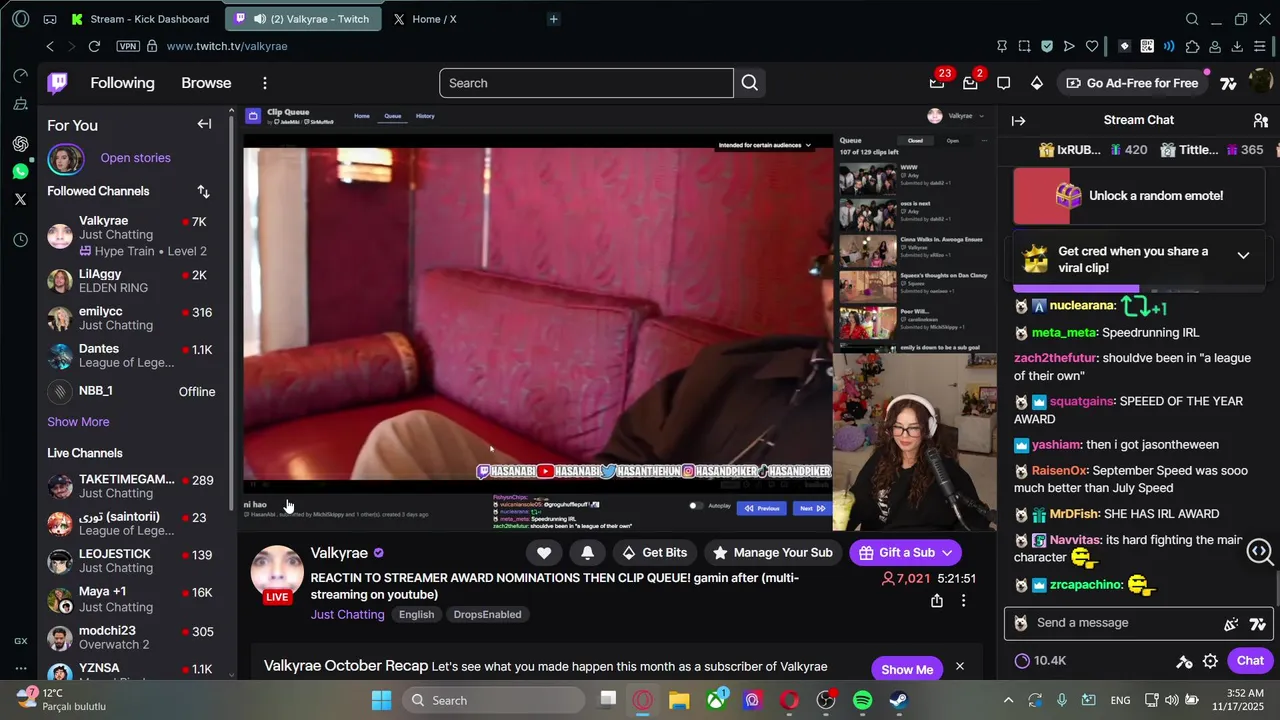
Task: Open the three-dot menu beside Browse
Action: pyautogui.click(x=265, y=83)
